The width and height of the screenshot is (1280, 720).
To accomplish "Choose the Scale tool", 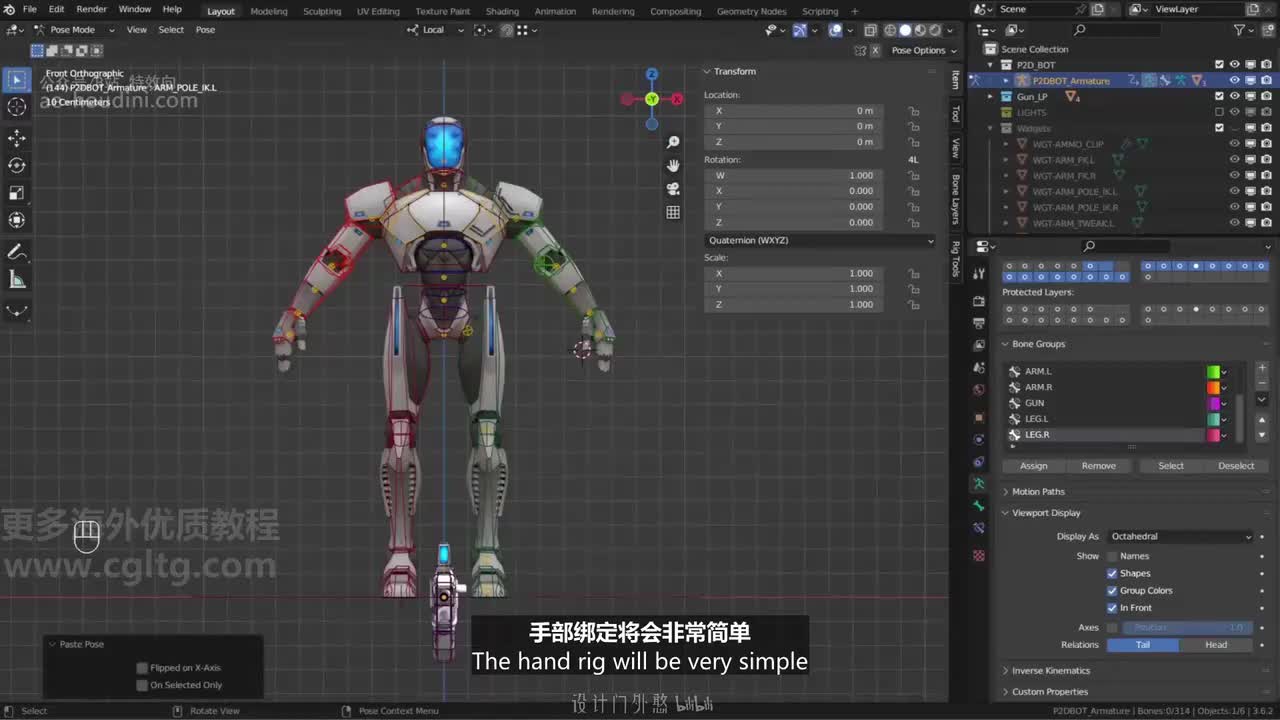I will coord(17,193).
